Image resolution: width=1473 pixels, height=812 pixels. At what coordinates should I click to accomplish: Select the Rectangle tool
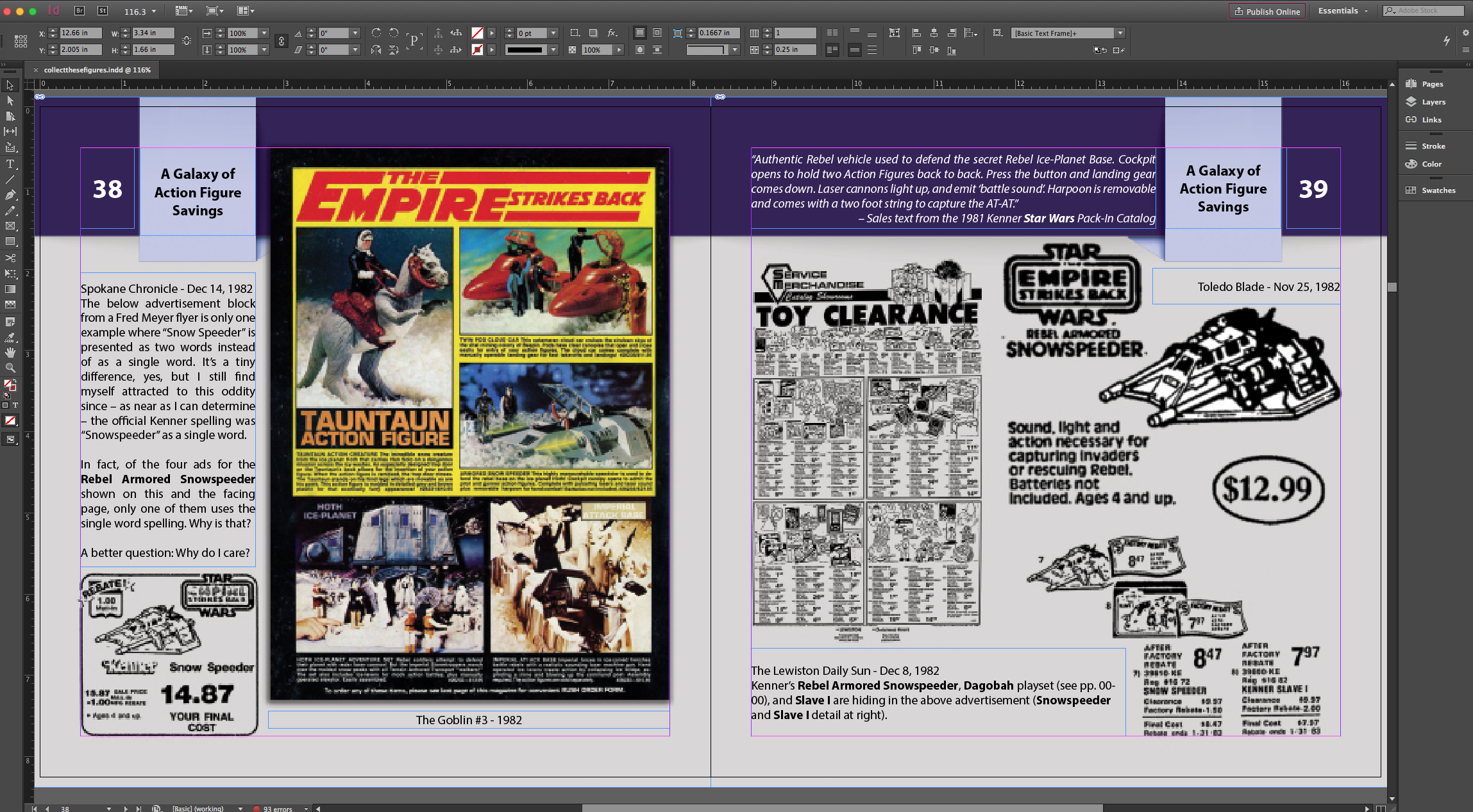click(x=10, y=242)
